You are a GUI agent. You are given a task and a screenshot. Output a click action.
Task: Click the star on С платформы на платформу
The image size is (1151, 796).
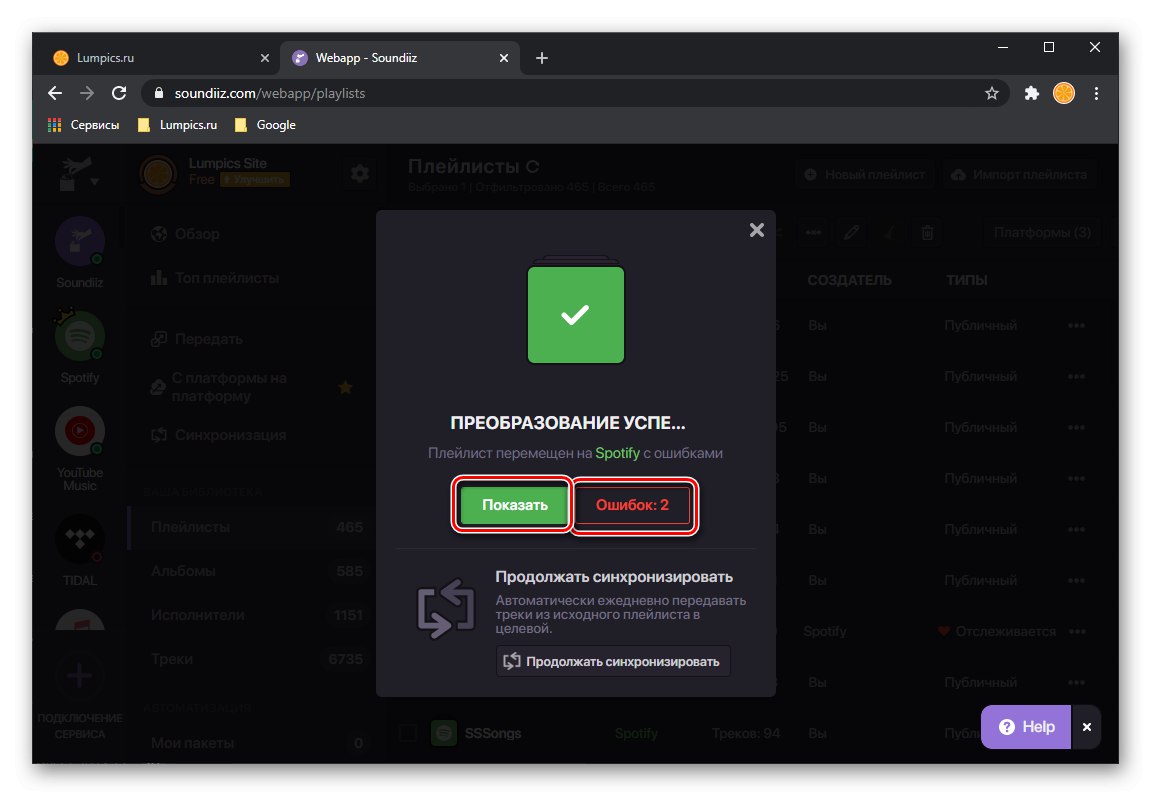pos(345,387)
